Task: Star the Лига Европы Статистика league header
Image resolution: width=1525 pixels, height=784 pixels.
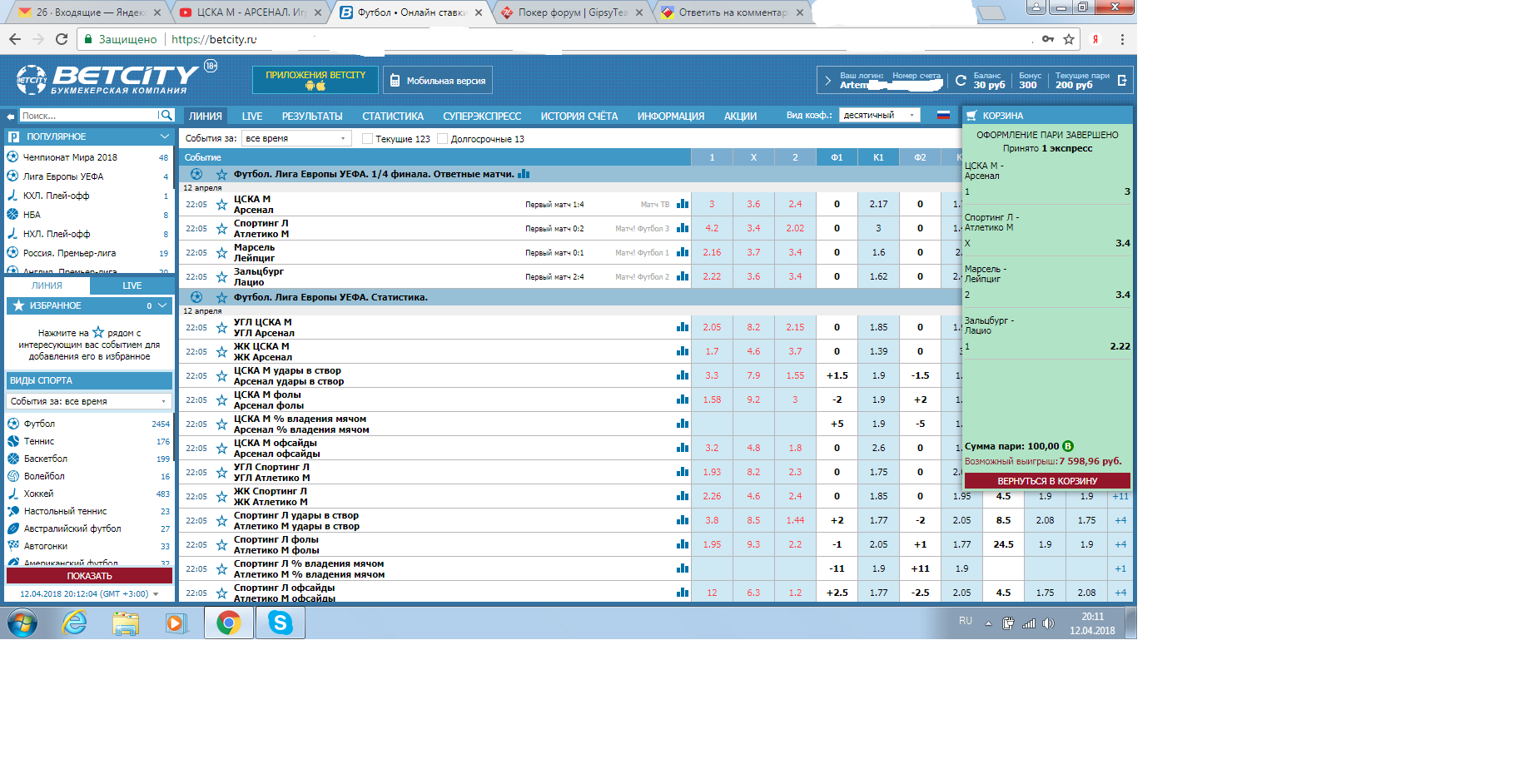Action: (221, 298)
